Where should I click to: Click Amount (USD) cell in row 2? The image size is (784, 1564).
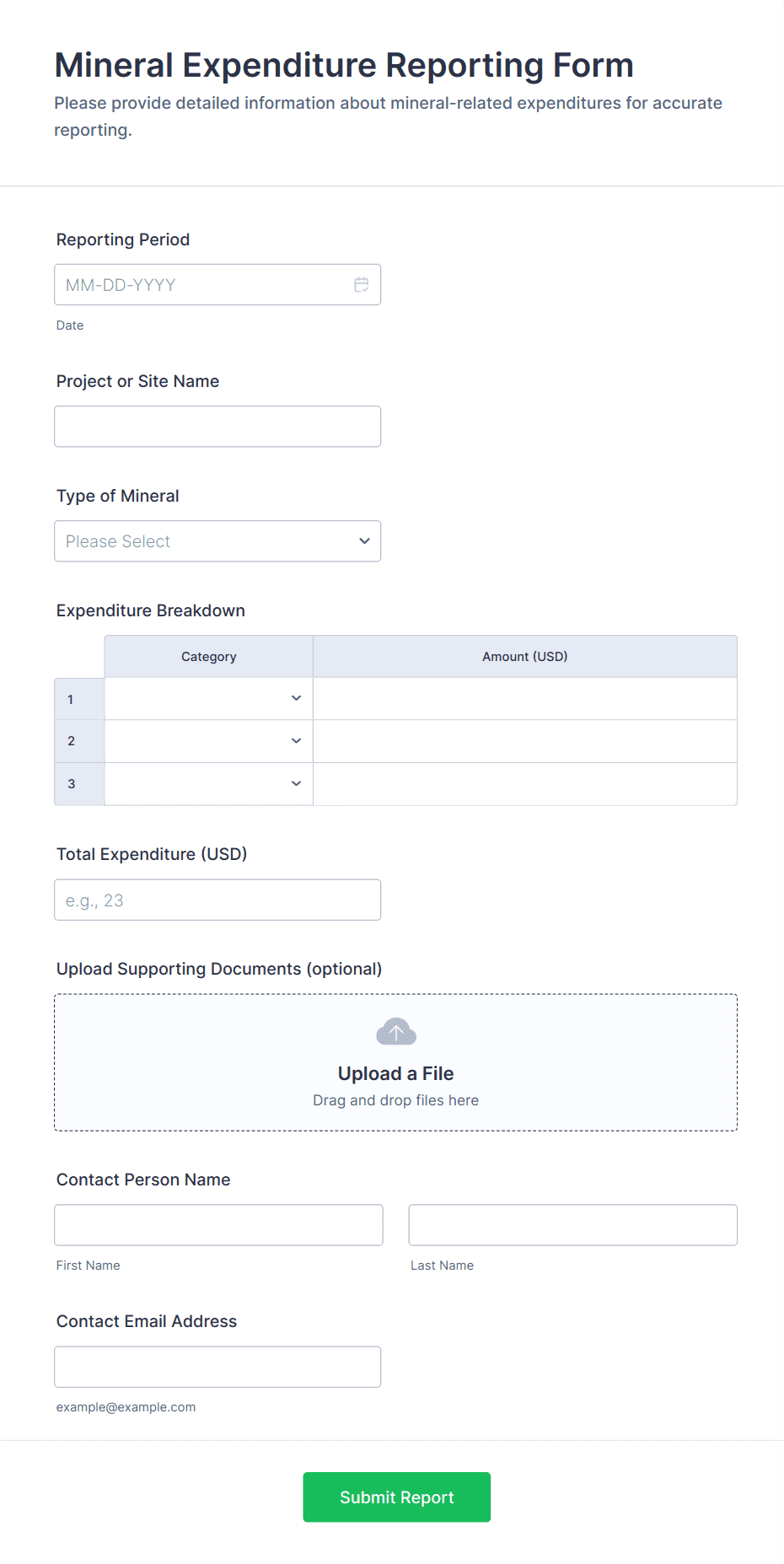coord(524,741)
